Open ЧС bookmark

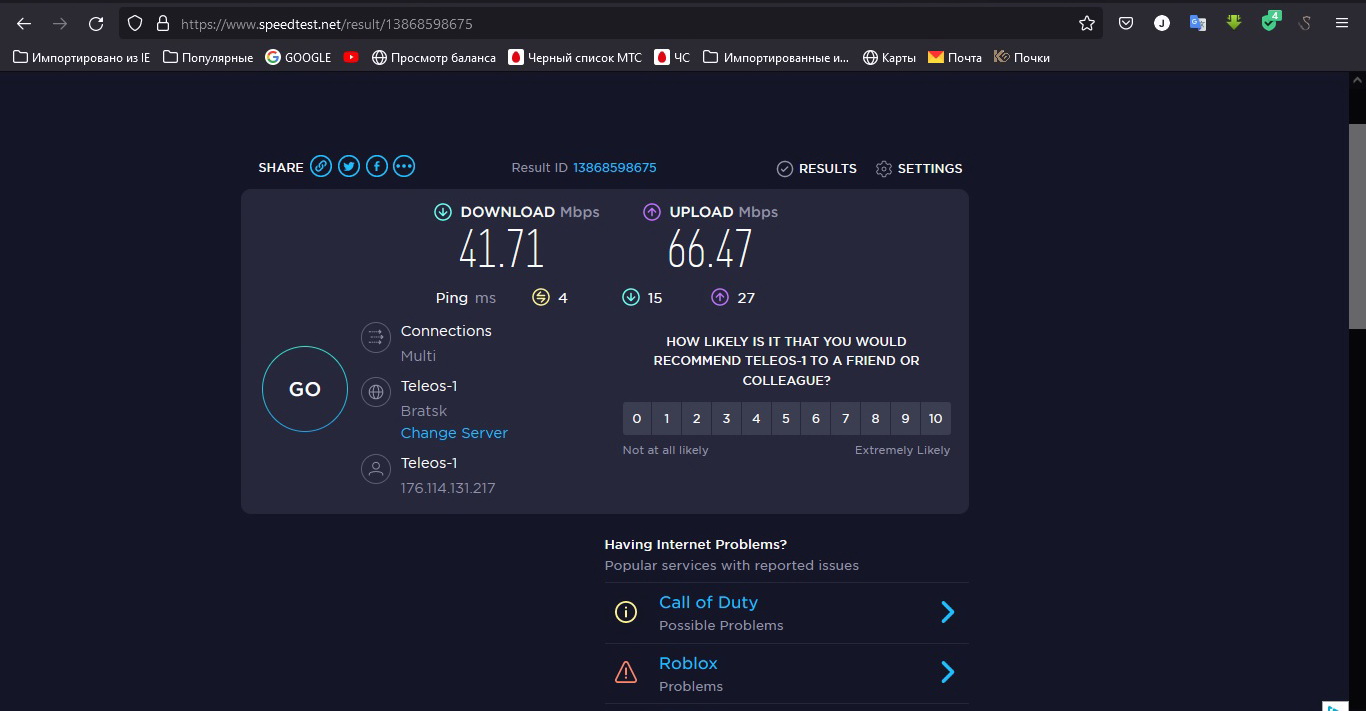click(x=673, y=58)
